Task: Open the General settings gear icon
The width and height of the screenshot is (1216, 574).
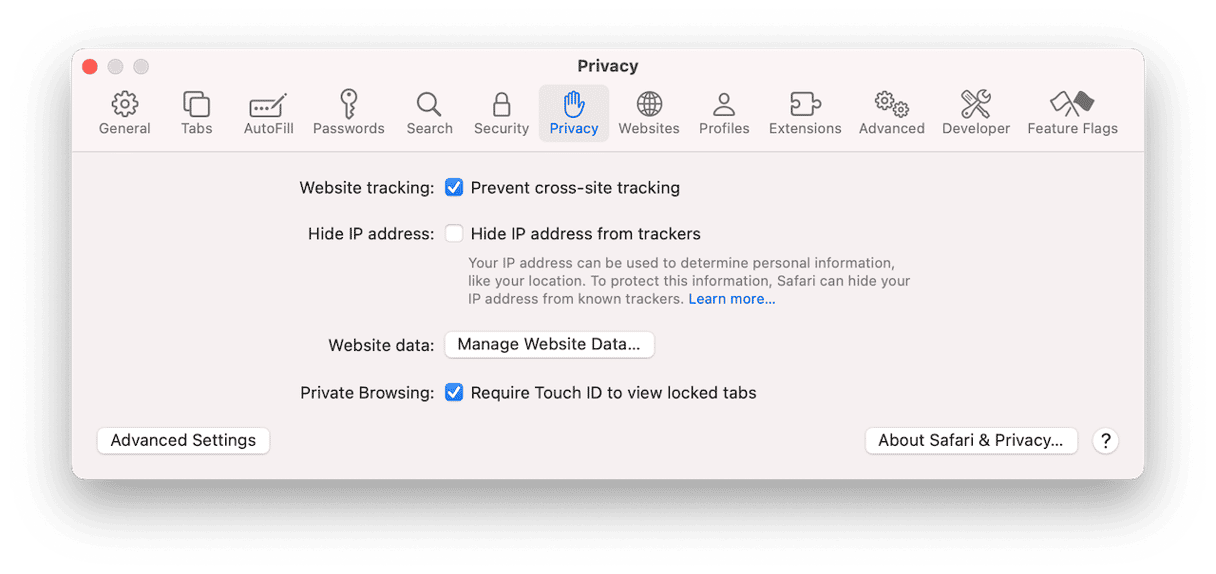Action: 125,104
